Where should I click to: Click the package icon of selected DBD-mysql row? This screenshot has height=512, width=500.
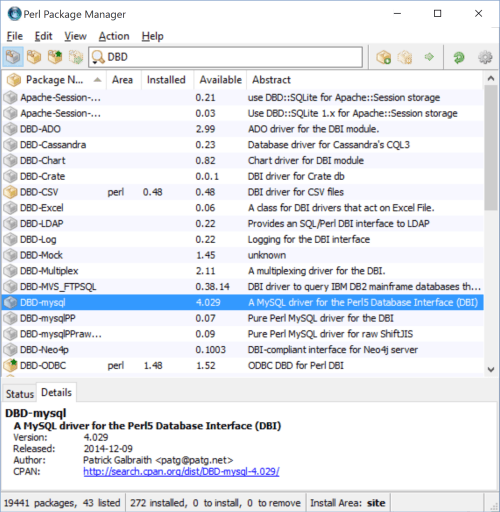click(10, 302)
